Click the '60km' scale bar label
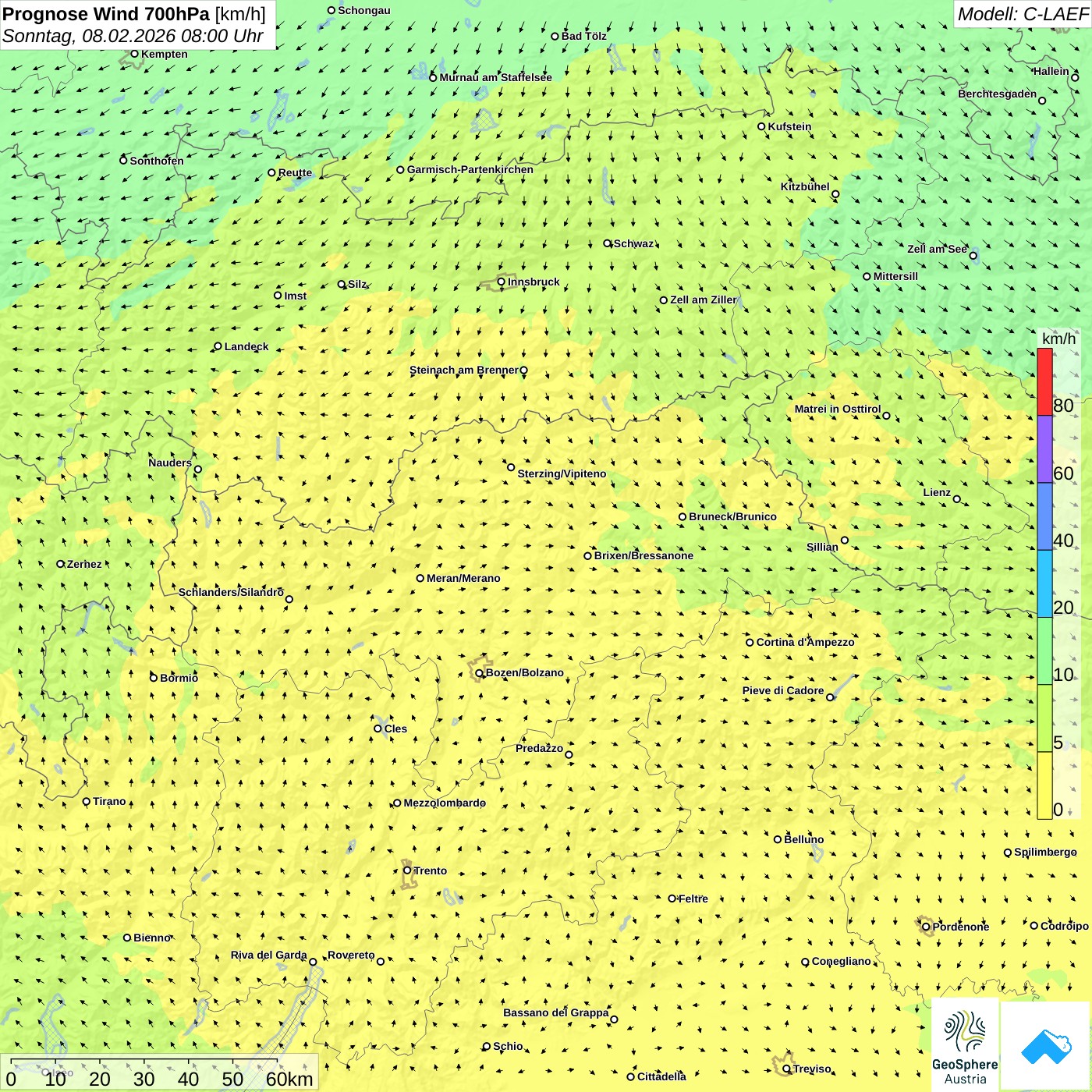1092x1092 pixels. pos(289,1079)
